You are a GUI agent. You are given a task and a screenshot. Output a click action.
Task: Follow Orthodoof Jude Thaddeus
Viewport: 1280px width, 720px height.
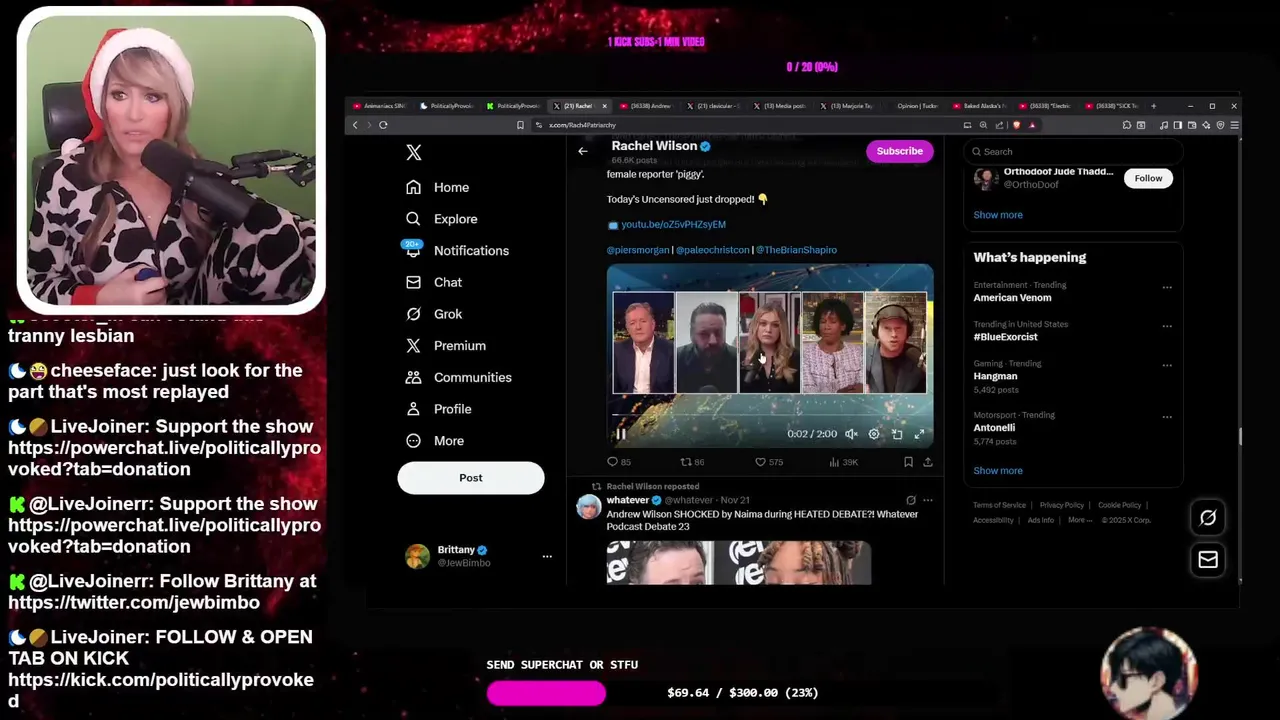click(x=1148, y=178)
